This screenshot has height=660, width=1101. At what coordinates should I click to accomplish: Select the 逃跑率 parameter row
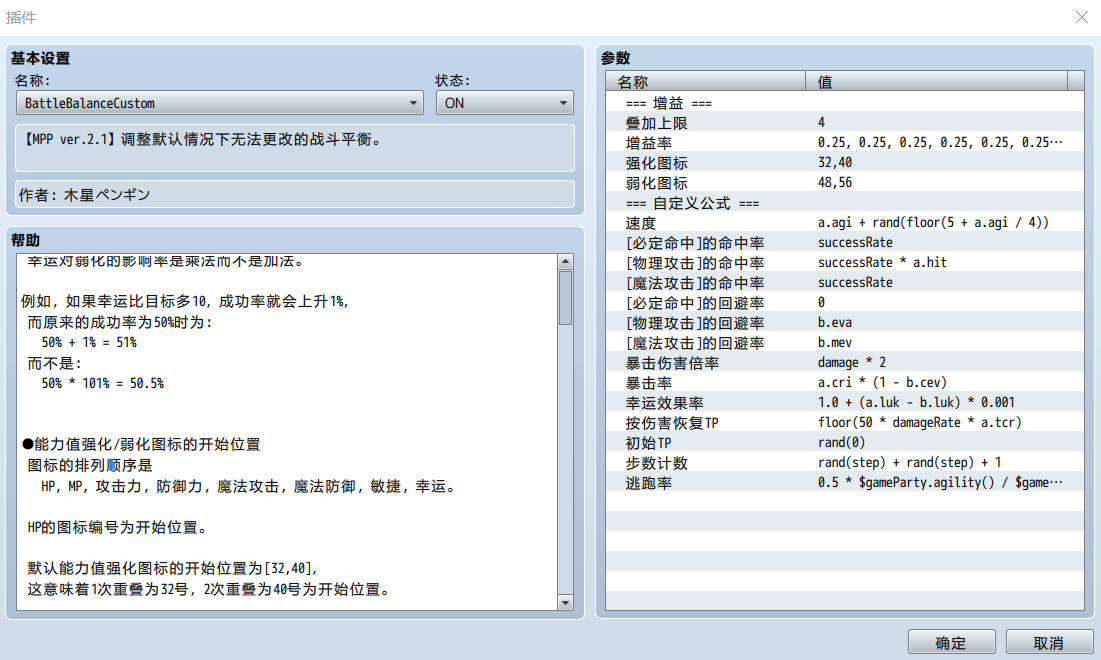click(x=845, y=482)
